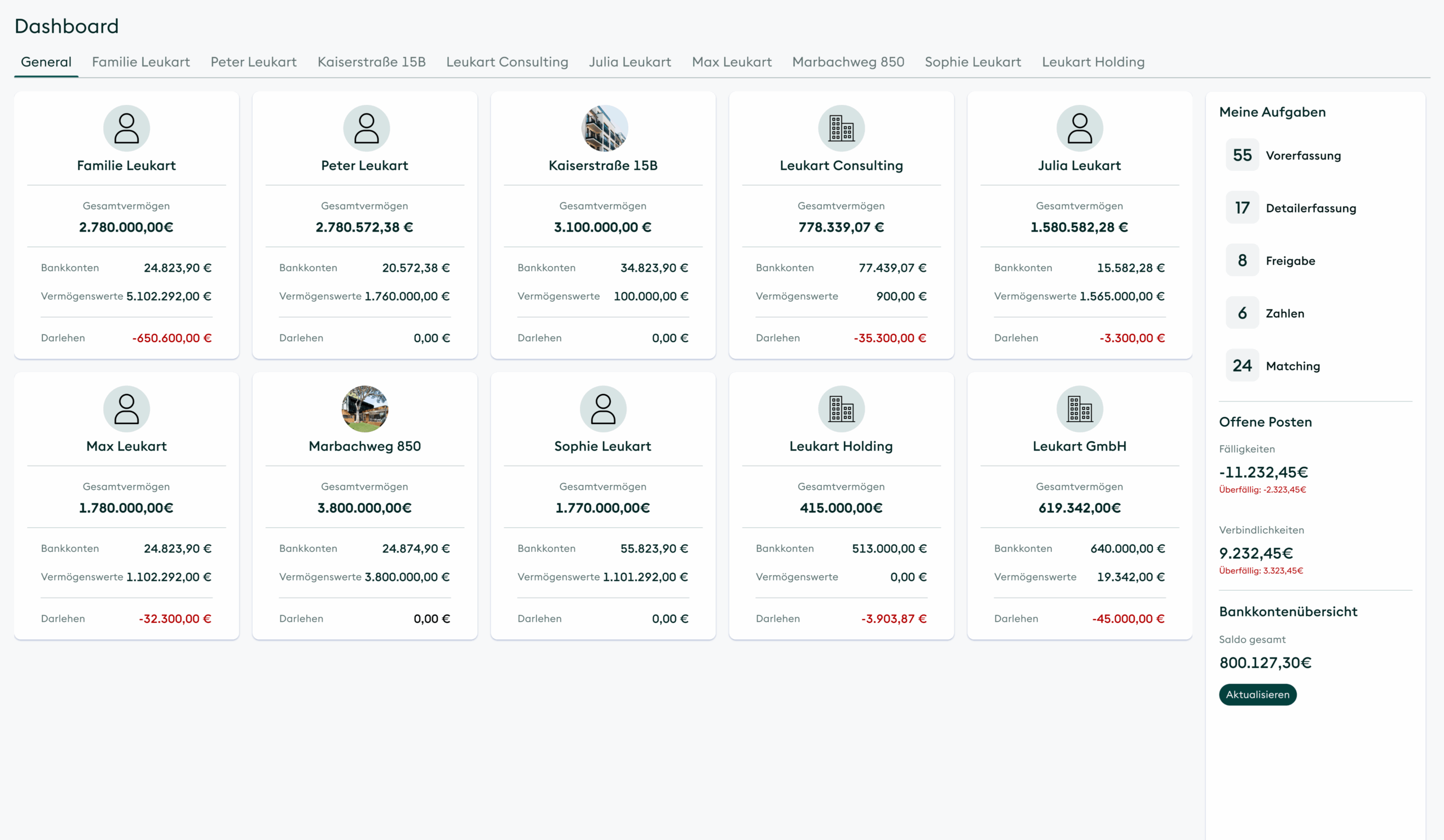Click the Leukart Consulting building icon
The image size is (1444, 840).
coord(841,129)
